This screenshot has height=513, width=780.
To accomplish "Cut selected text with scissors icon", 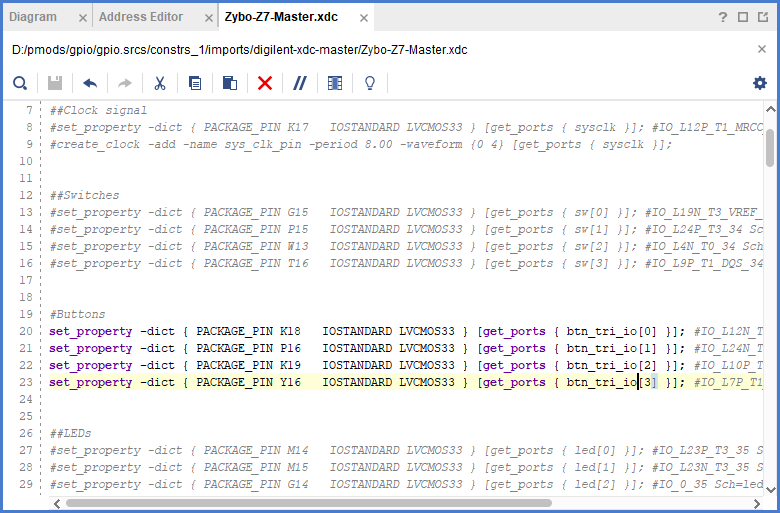I will [160, 83].
